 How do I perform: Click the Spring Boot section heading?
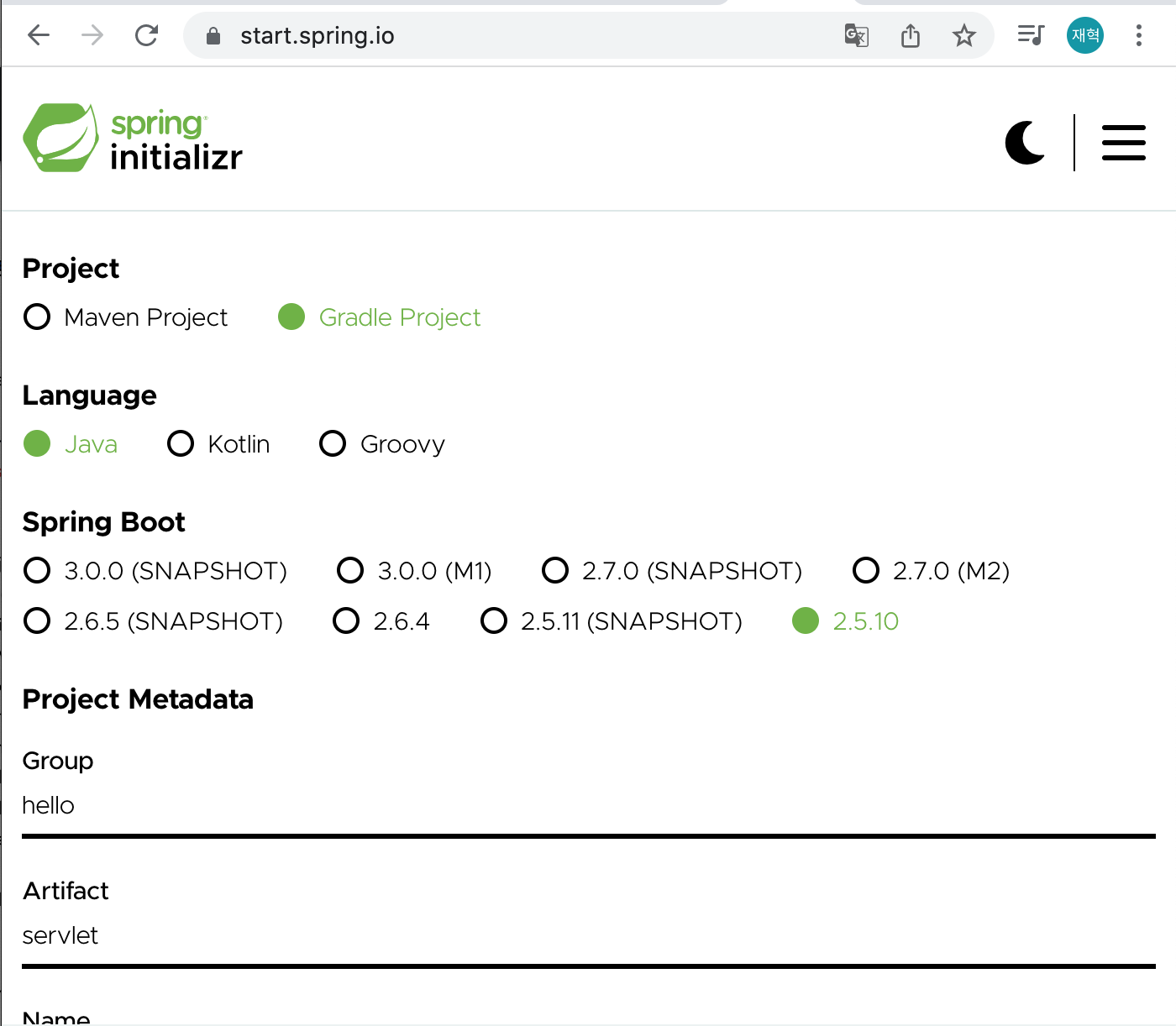[104, 522]
